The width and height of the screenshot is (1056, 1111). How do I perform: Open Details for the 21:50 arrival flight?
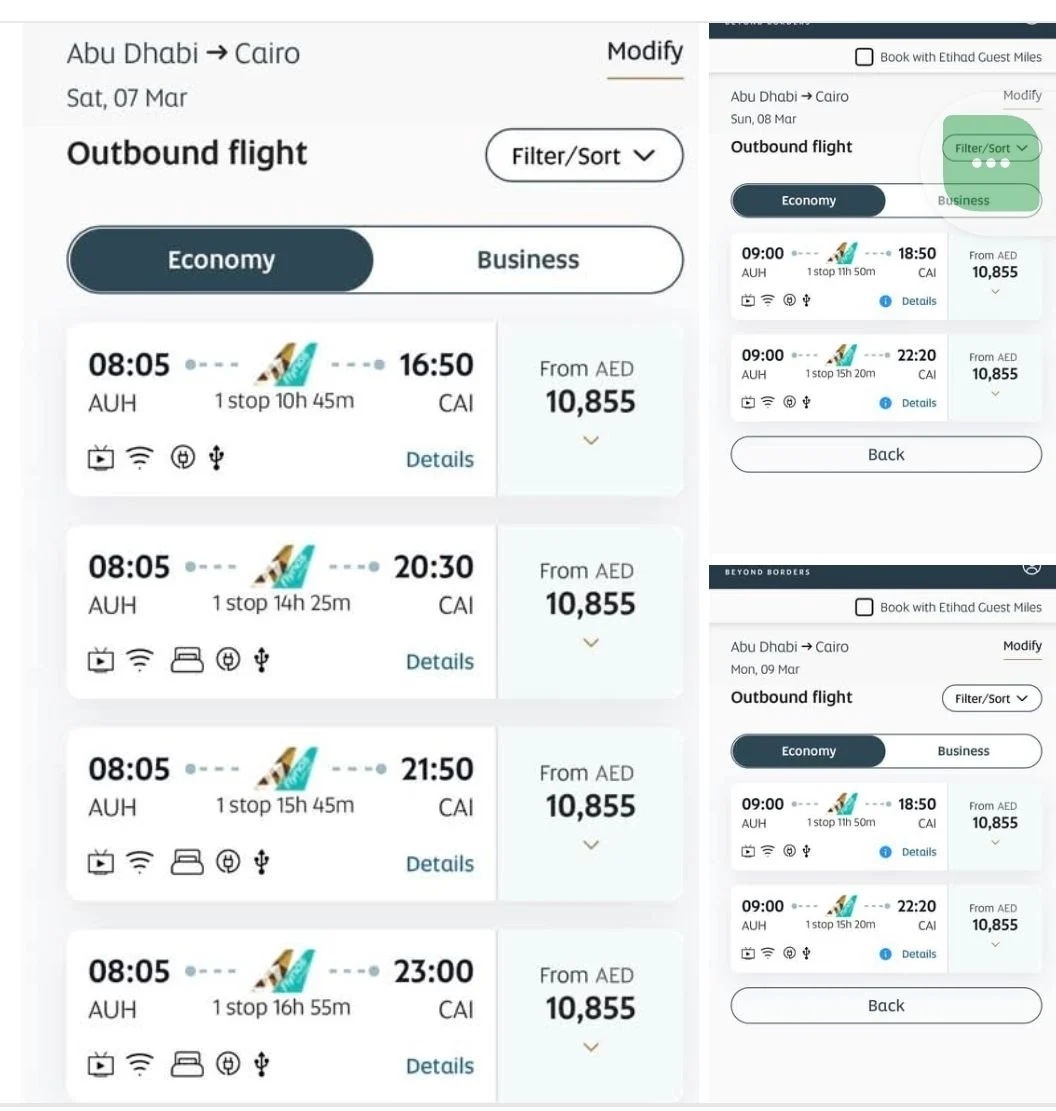(x=440, y=863)
